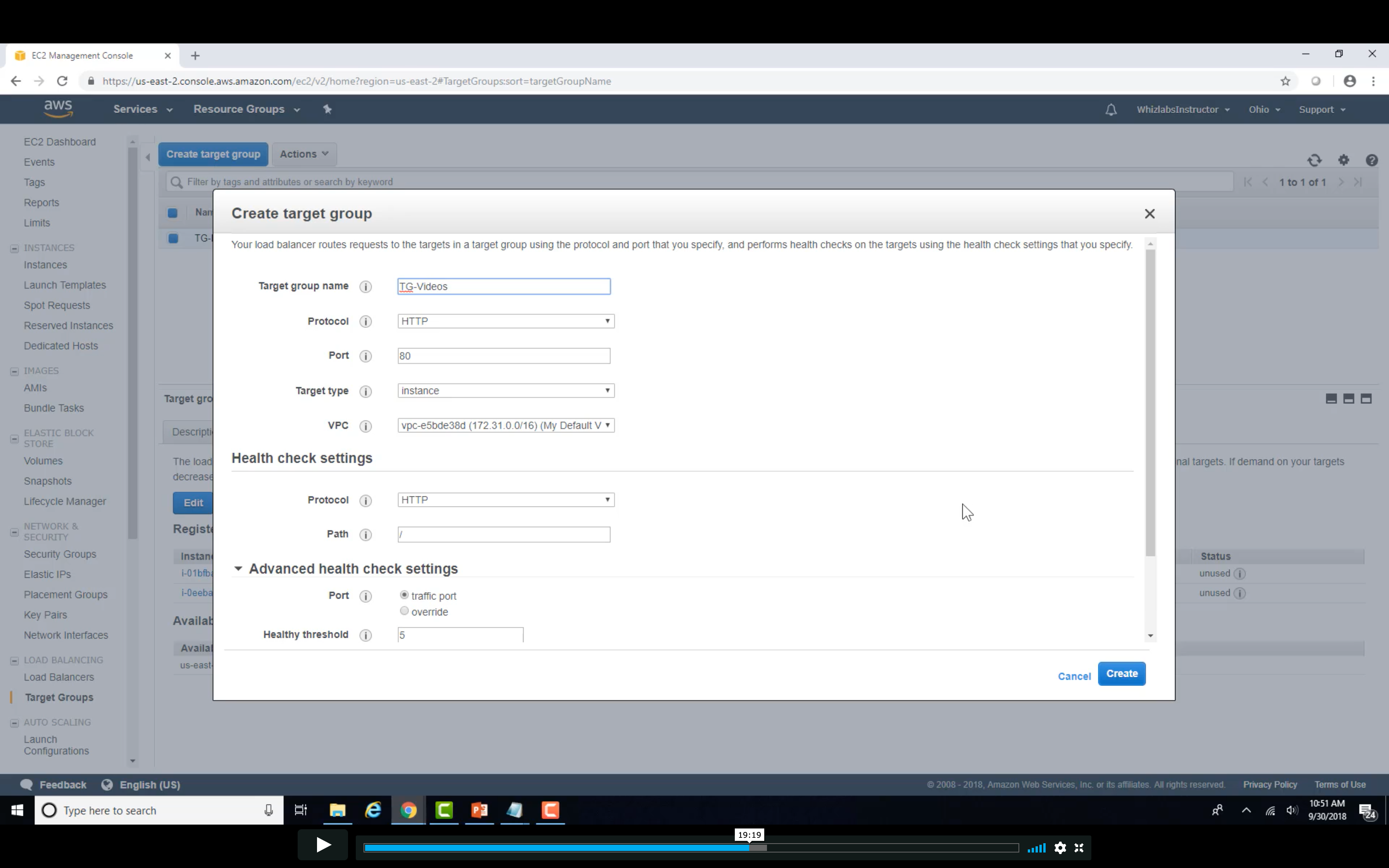The image size is (1389, 868).
Task: Click the Cancel link
Action: (1074, 676)
